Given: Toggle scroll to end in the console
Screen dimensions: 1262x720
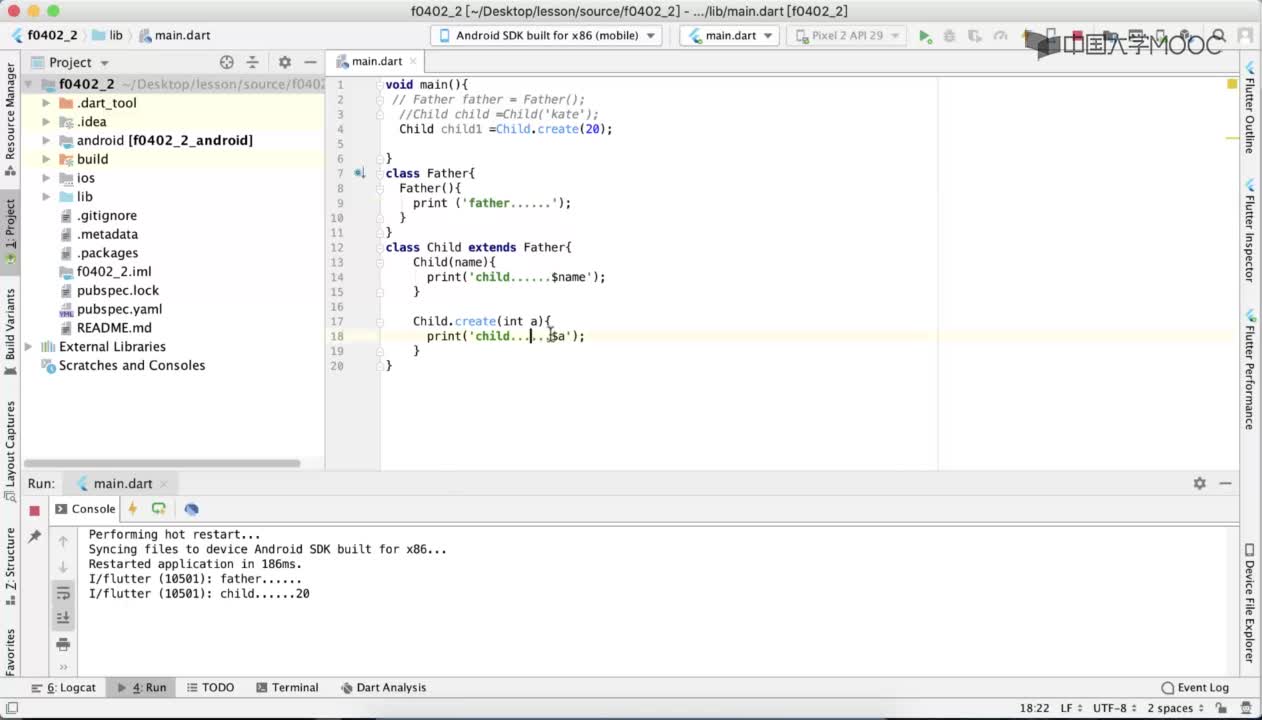Looking at the screenshot, I should (63, 618).
